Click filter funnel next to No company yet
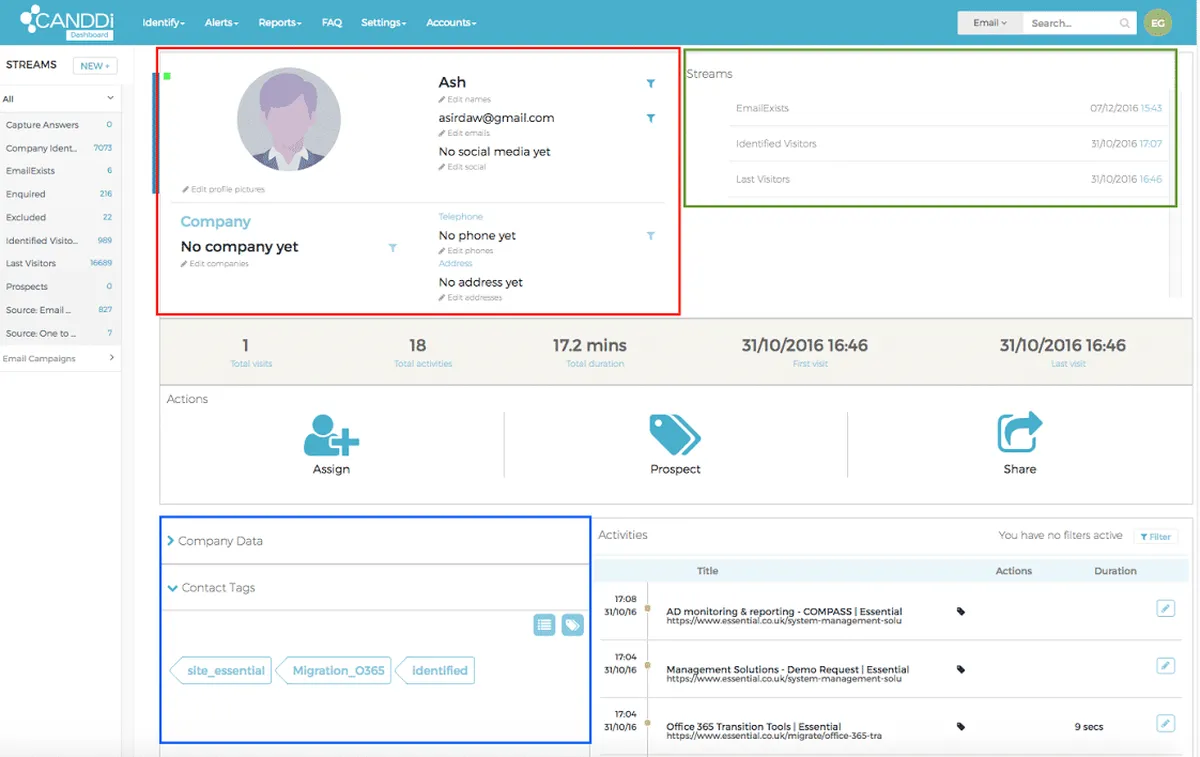Viewport: 1200px width, 757px height. click(x=393, y=248)
